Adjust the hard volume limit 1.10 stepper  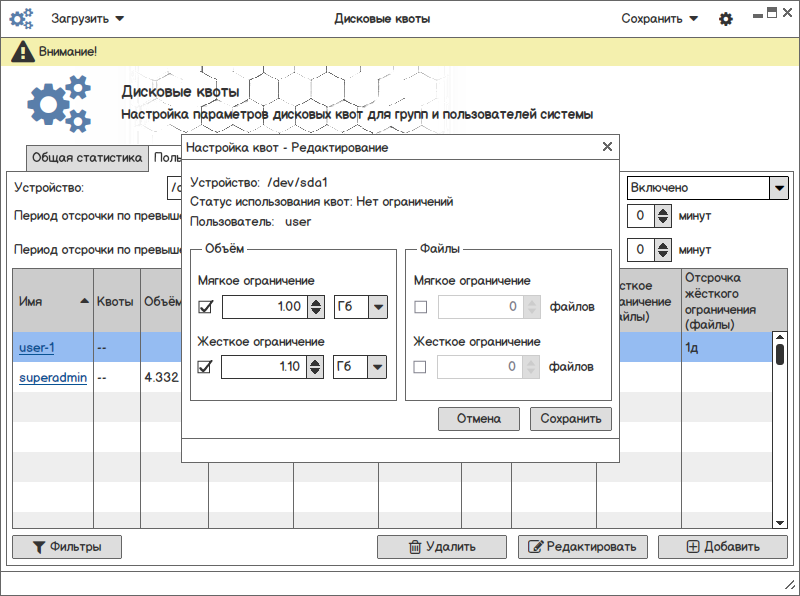[x=315, y=366]
